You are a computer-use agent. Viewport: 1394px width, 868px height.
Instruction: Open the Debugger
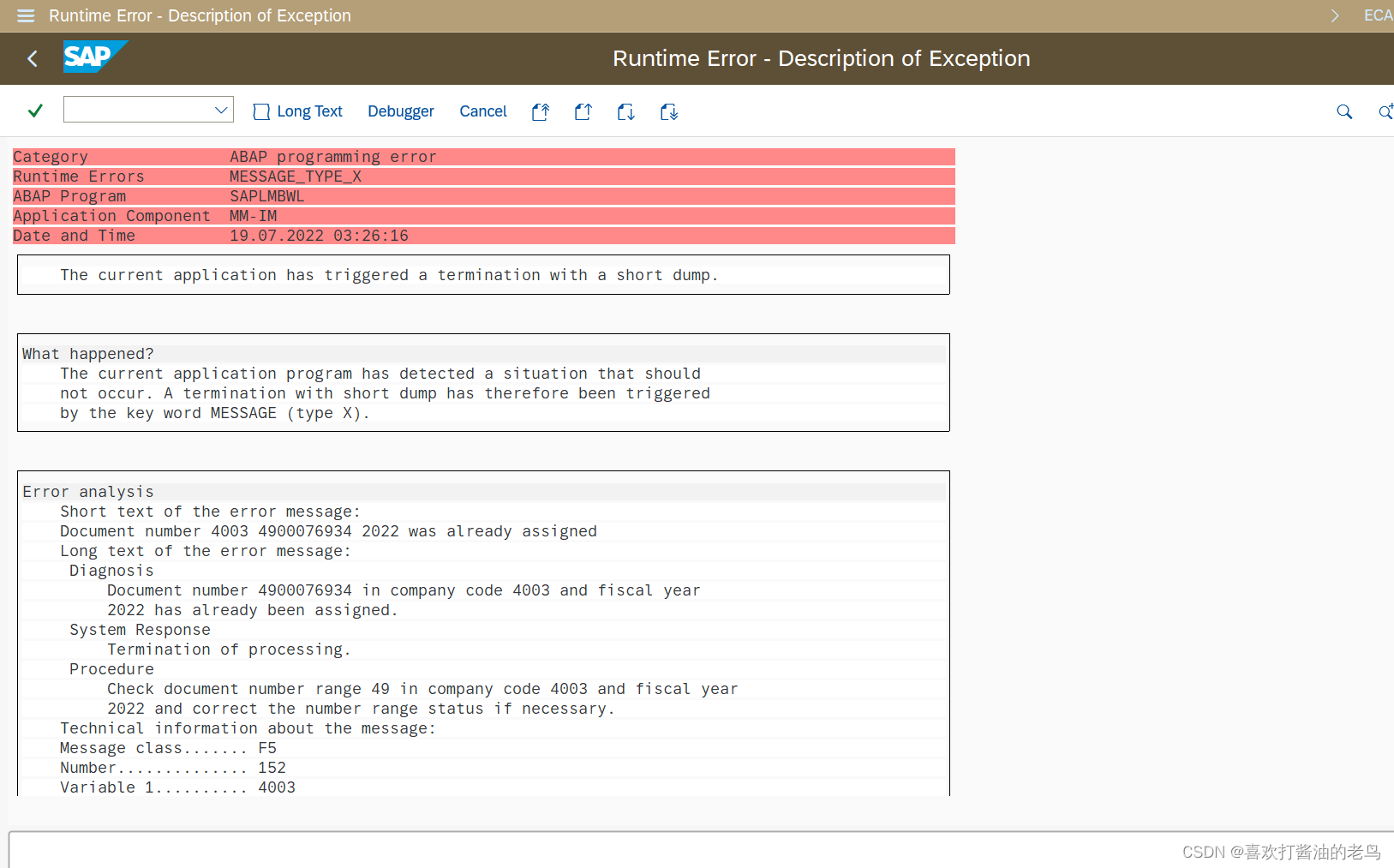pos(400,111)
